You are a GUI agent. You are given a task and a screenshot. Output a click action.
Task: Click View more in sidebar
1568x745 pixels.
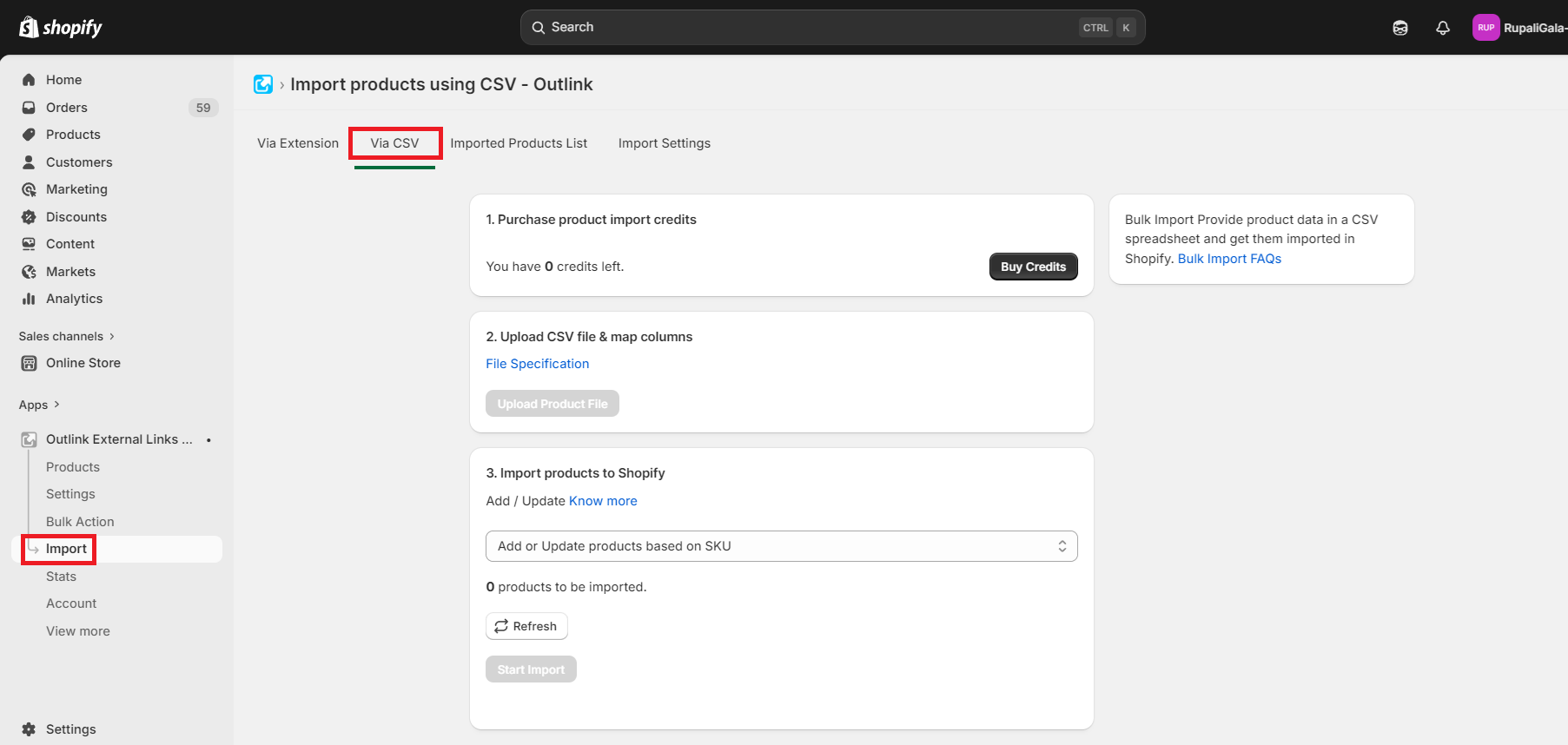[x=78, y=631]
